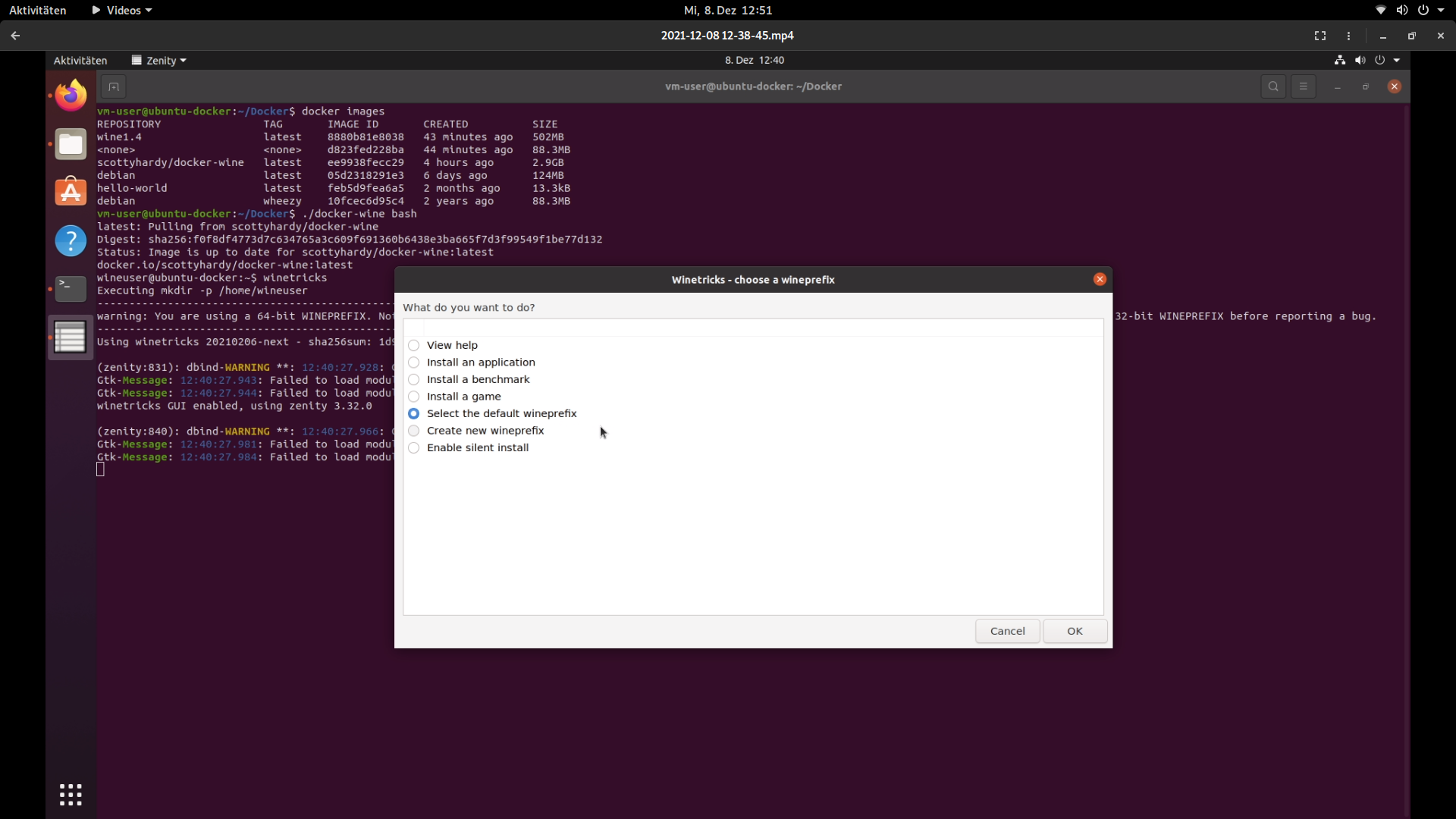Screen dimensions: 1456x819
Task: Click the back arrow in video player
Action: (x=15, y=36)
